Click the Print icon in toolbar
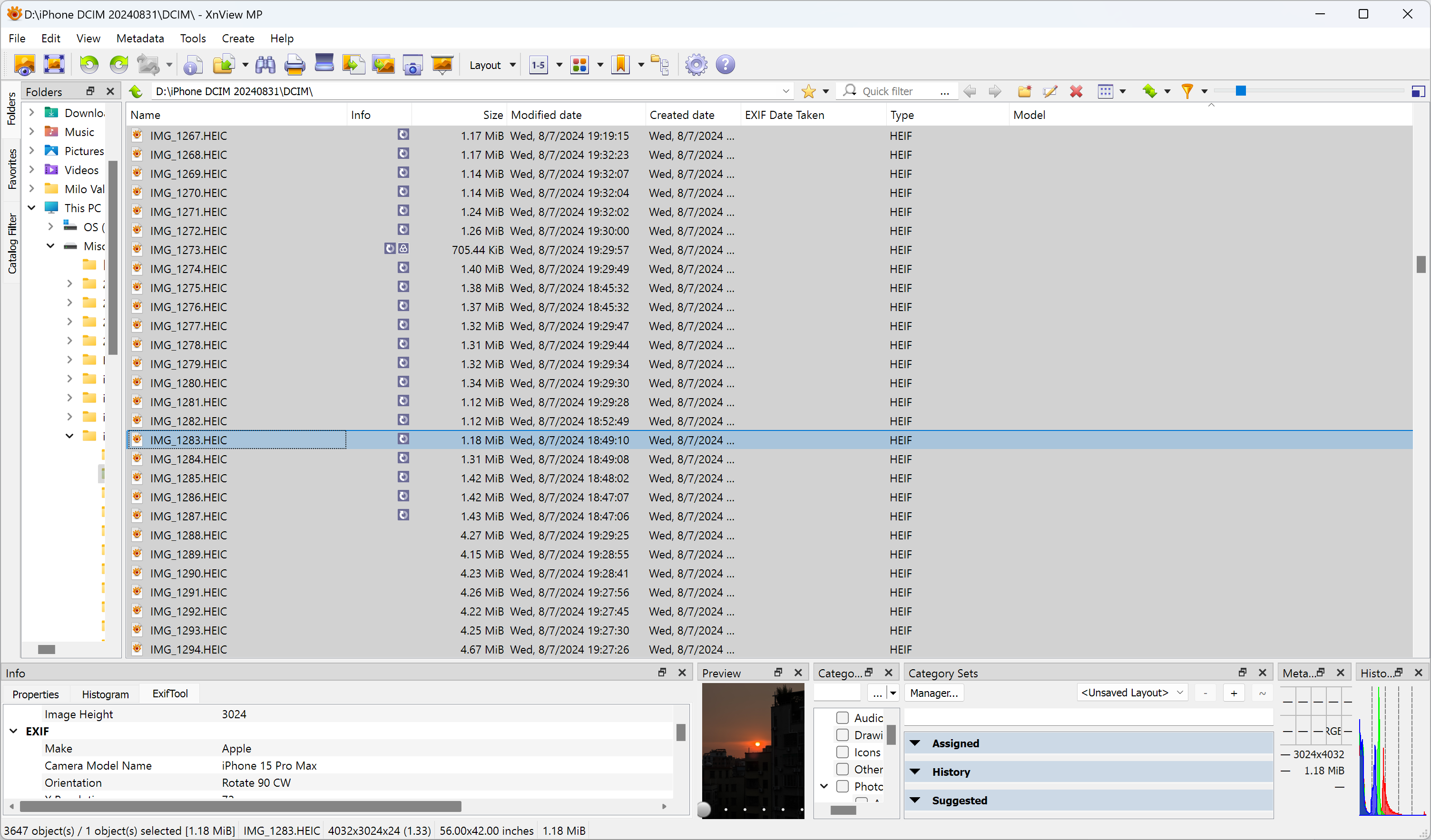Image resolution: width=1431 pixels, height=840 pixels. [x=294, y=65]
